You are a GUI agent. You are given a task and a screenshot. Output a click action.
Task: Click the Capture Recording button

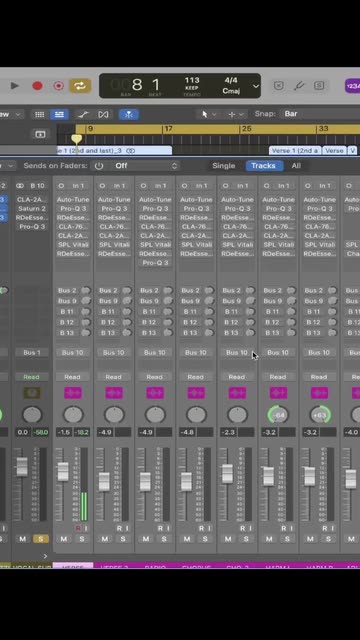click(x=58, y=86)
